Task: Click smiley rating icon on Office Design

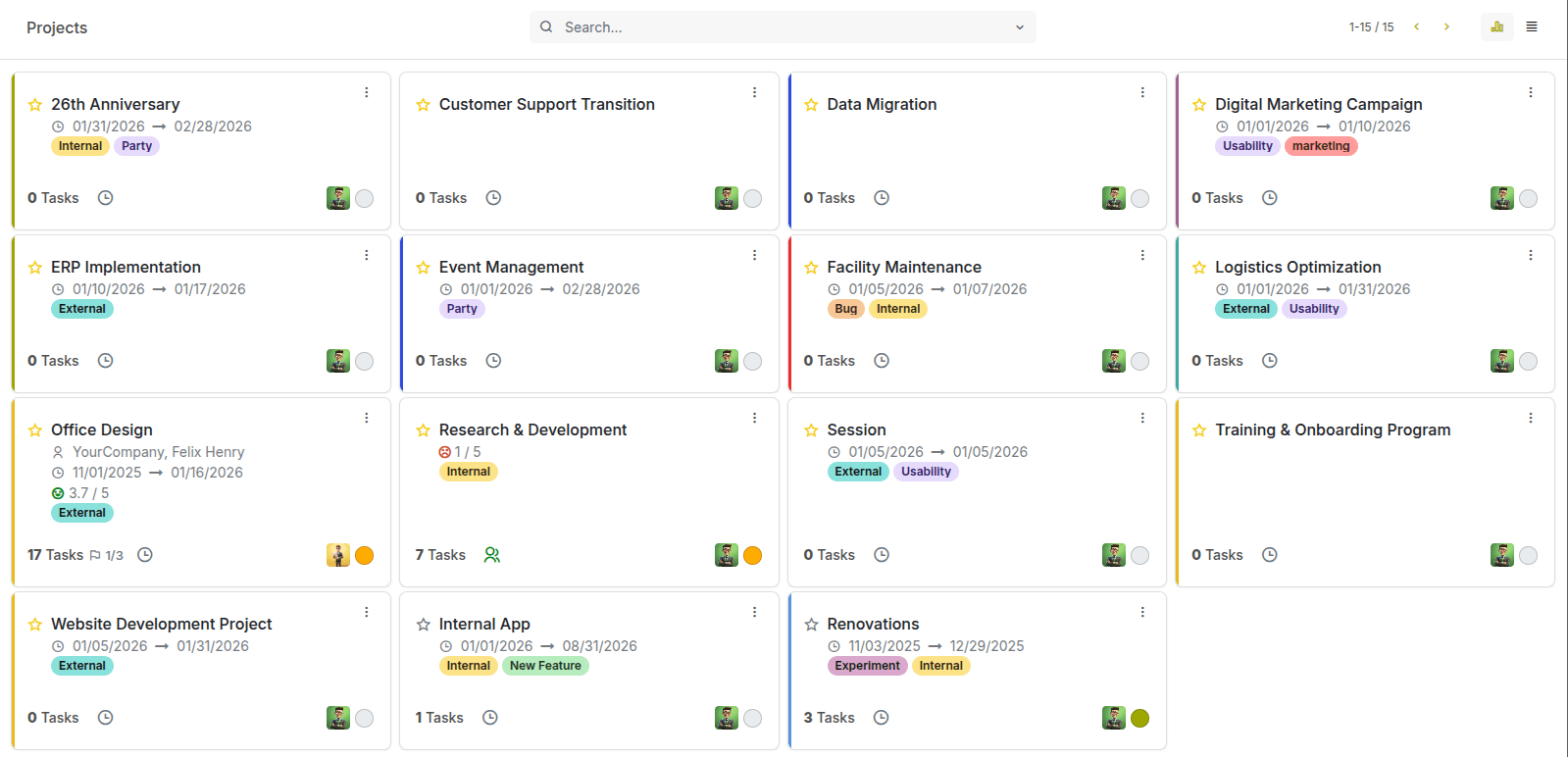Action: pos(58,493)
